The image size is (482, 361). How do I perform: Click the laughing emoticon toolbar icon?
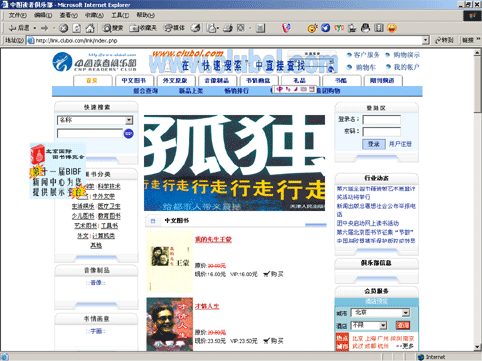point(392,28)
